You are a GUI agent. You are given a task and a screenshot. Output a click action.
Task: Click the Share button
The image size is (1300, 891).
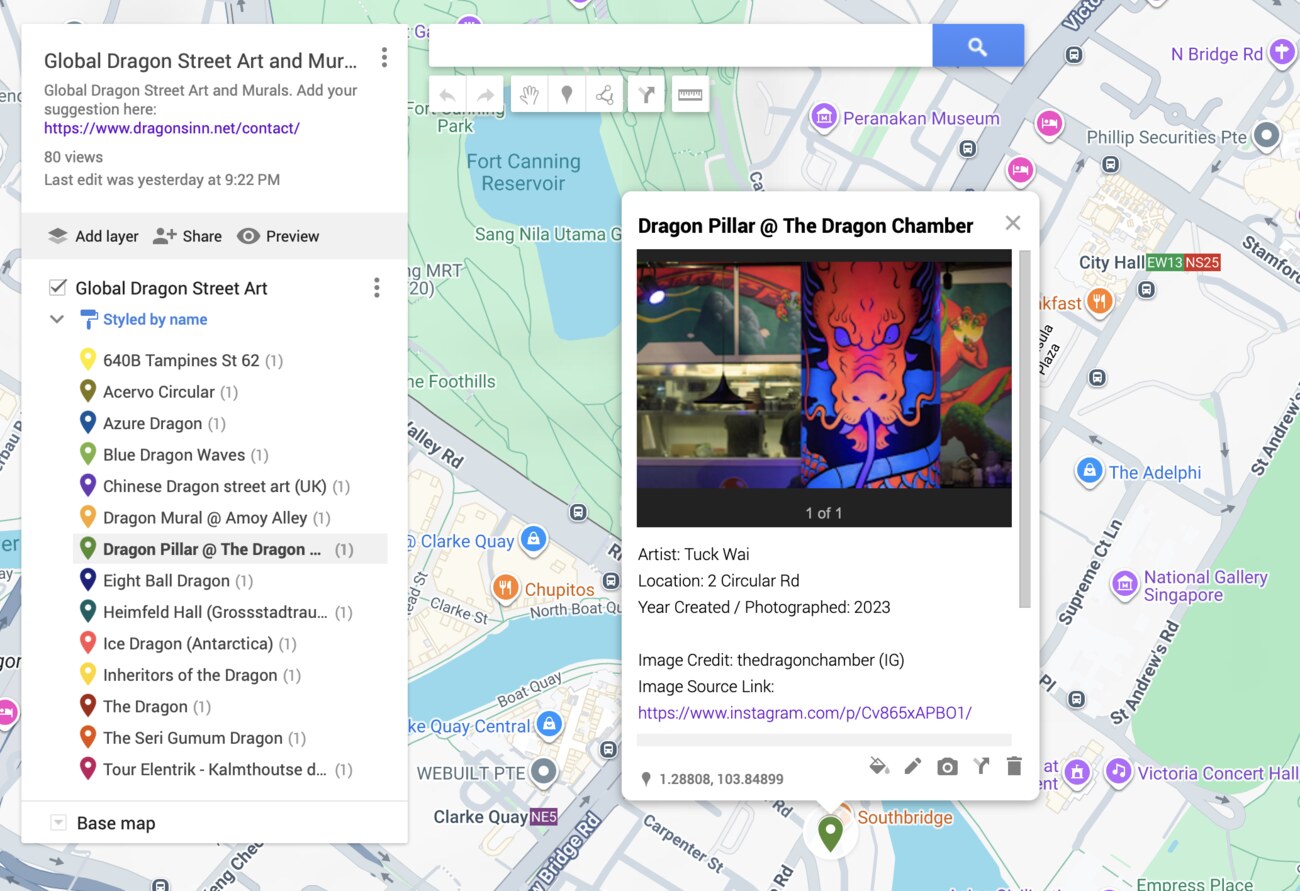(187, 236)
